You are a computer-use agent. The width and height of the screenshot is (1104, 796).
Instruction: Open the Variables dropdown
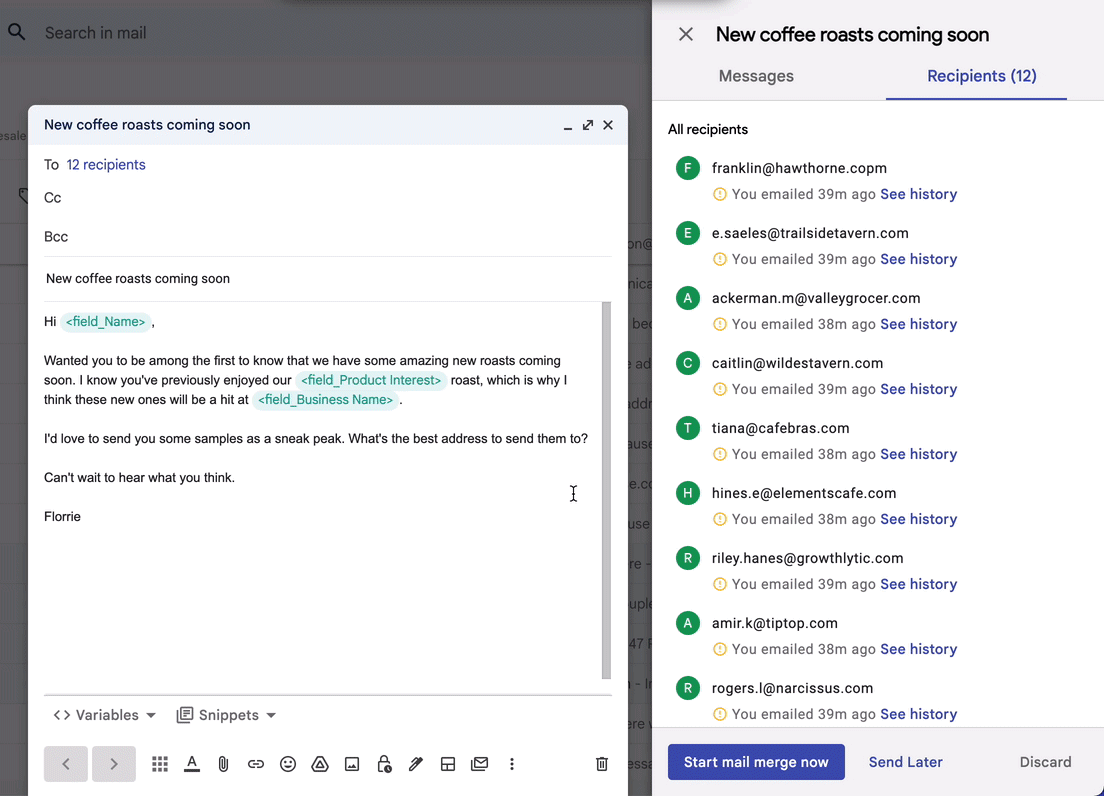(104, 715)
